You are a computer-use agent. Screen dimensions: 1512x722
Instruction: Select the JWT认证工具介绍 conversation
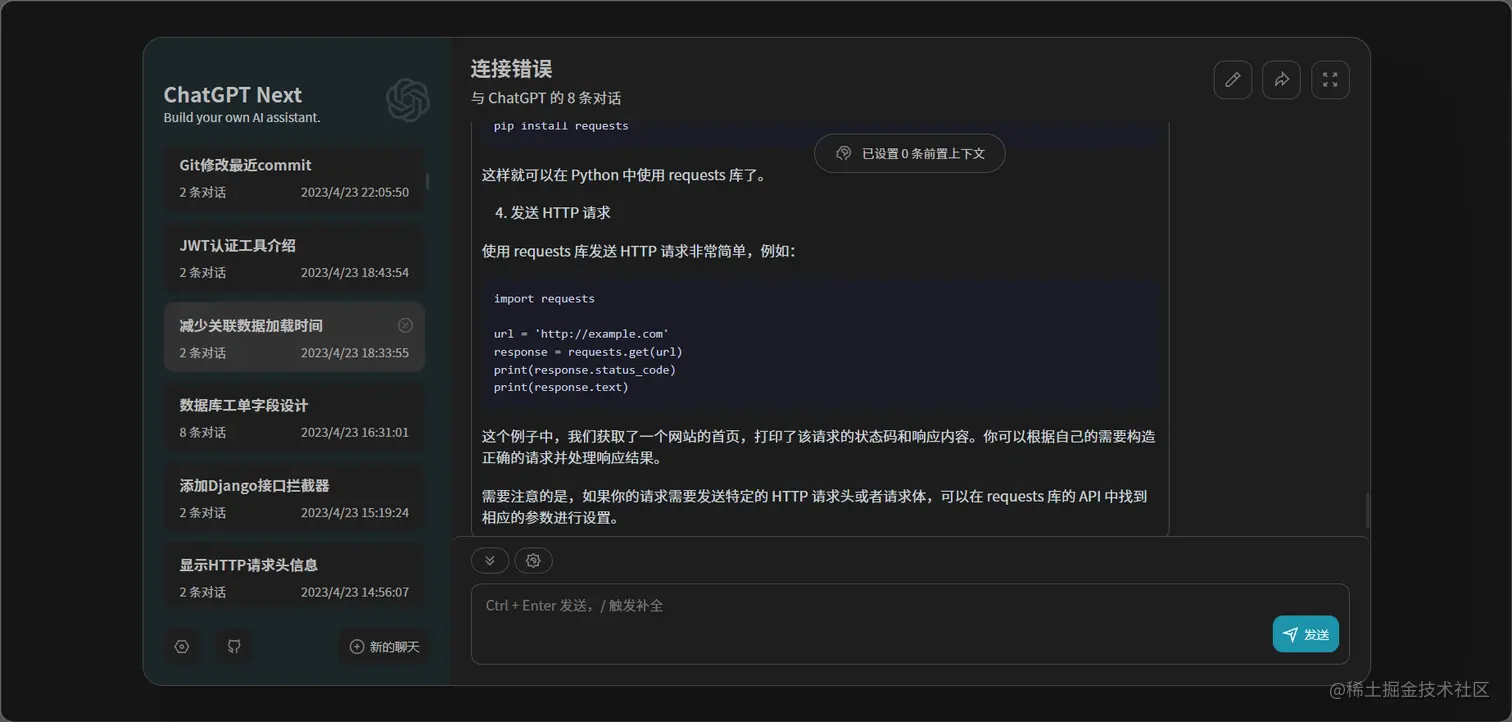tap(295, 257)
